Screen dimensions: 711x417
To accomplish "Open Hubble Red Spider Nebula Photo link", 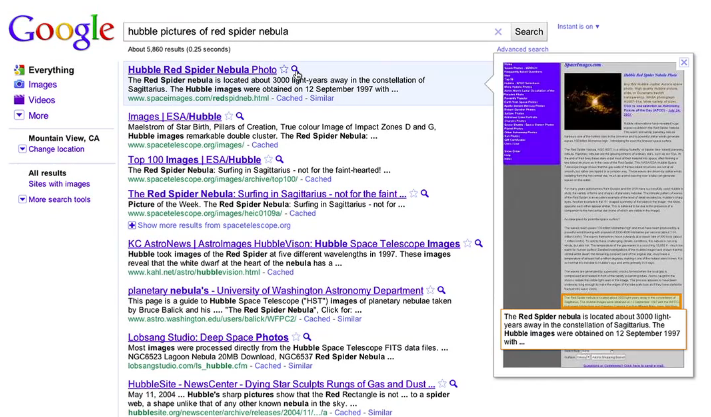I will (202, 70).
